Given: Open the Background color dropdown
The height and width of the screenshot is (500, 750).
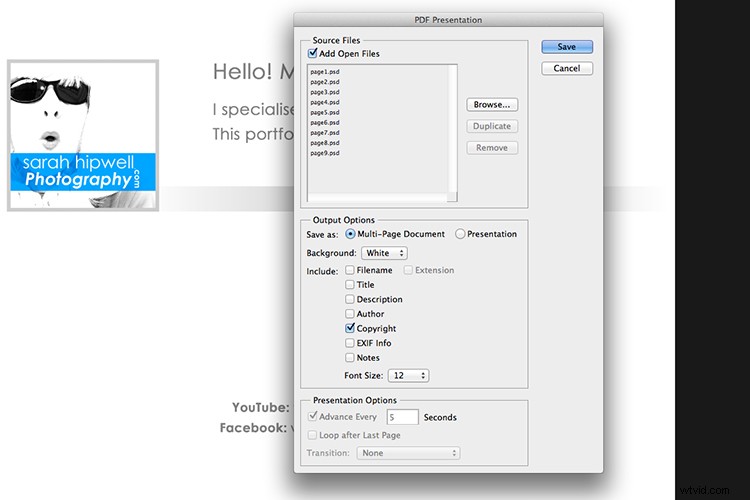Looking at the screenshot, I should tap(383, 253).
